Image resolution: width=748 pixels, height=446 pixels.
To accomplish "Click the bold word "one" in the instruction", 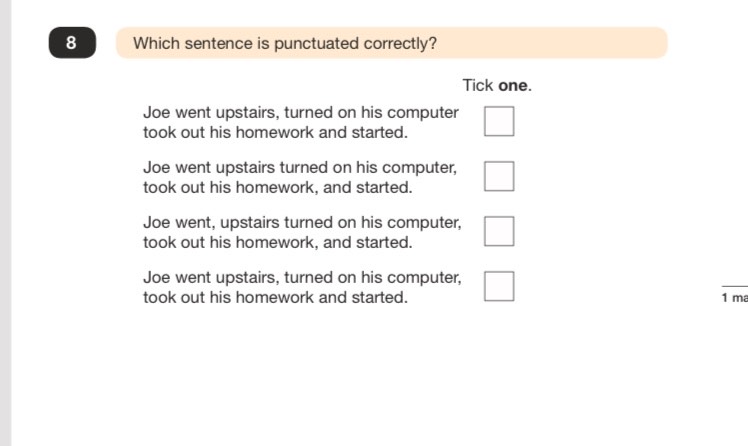I will tap(513, 85).
